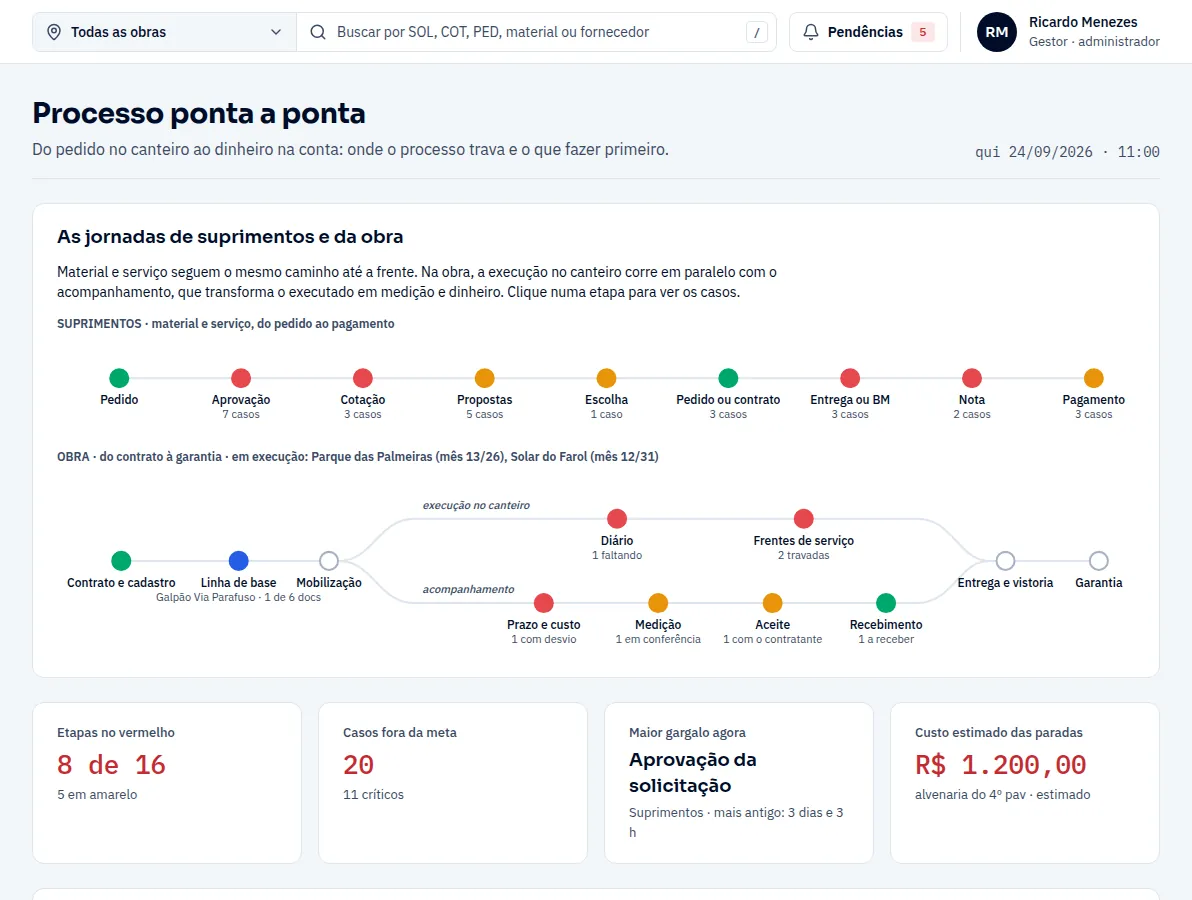Click the "1 a receber" text under Recebimento
This screenshot has height=900, width=1192.
pyautogui.click(x=886, y=639)
